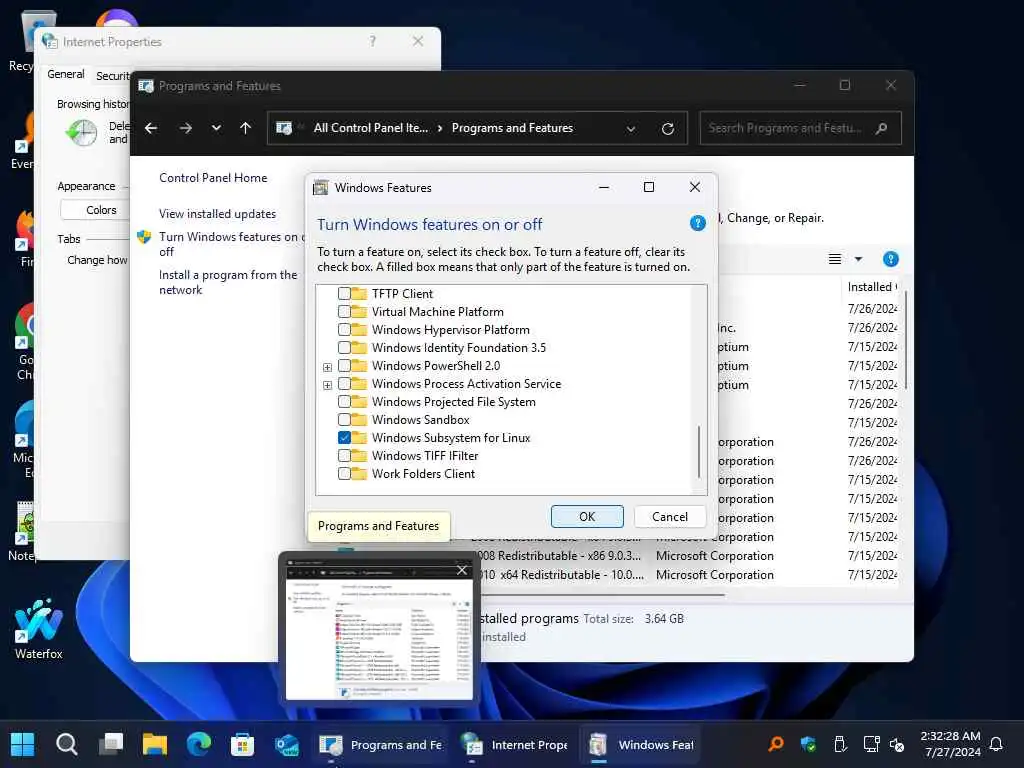Enable the Windows Projected File System checkbox
This screenshot has width=1024, height=768.
pos(344,402)
